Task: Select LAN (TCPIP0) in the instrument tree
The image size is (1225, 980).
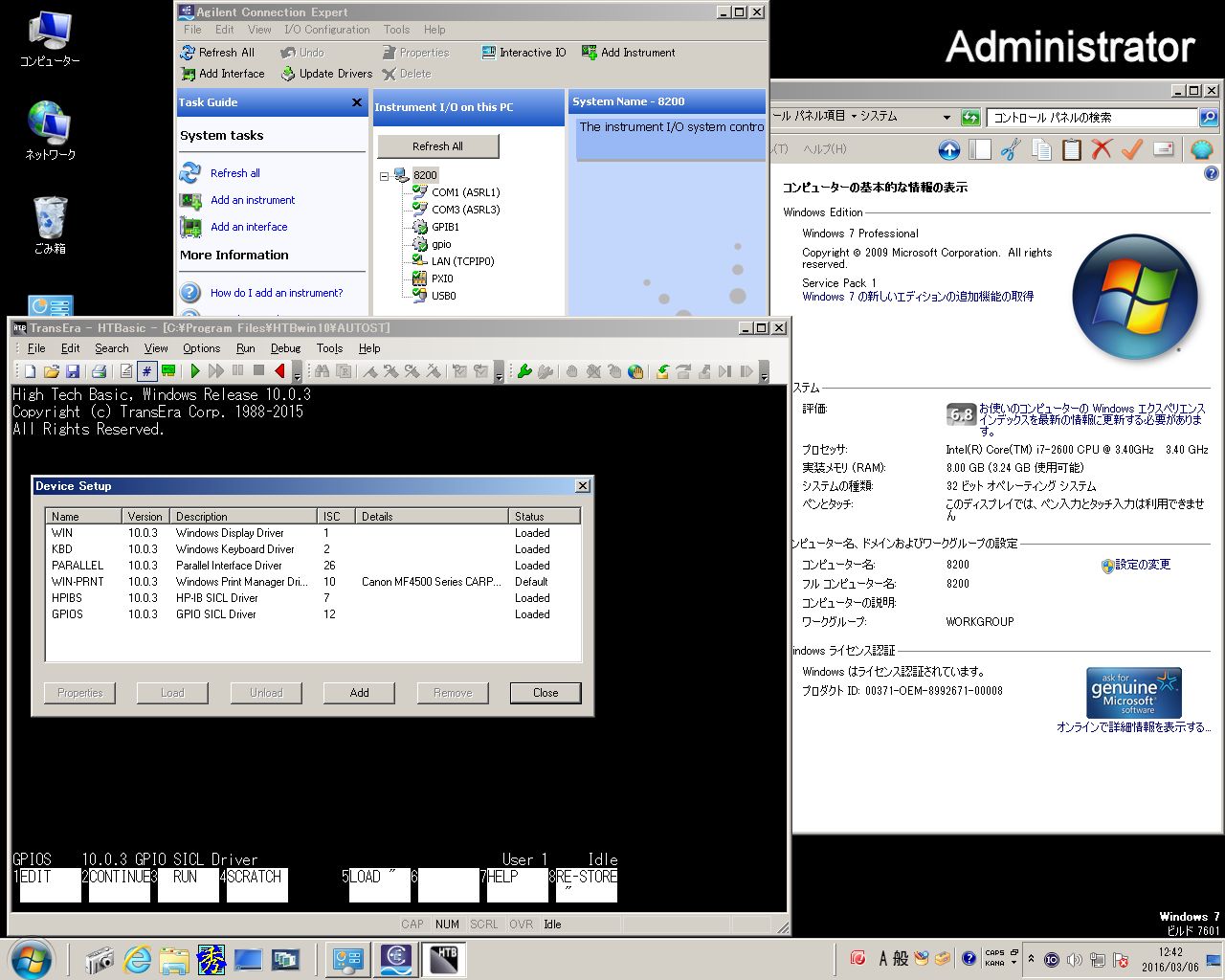Action: 462,261
